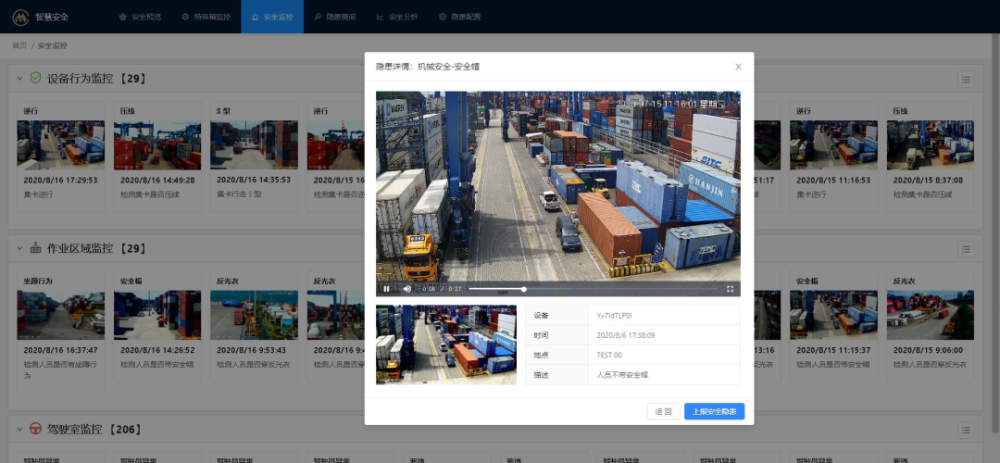Viewport: 1000px width, 463px height.
Task: Open the 反光衣 thumbnail dated 2020/8/15 9:06:00
Action: pos(930,315)
